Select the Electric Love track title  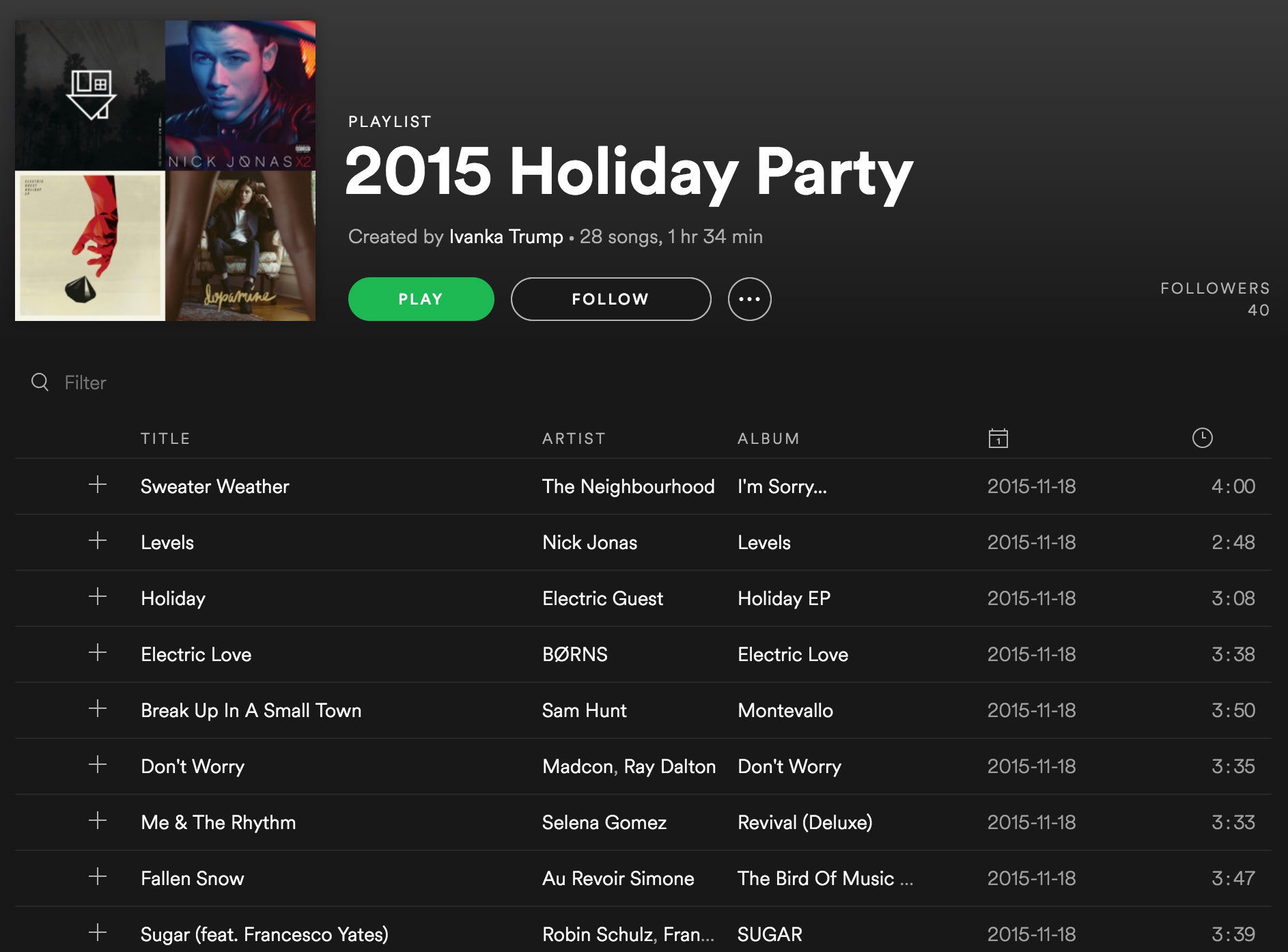point(196,654)
